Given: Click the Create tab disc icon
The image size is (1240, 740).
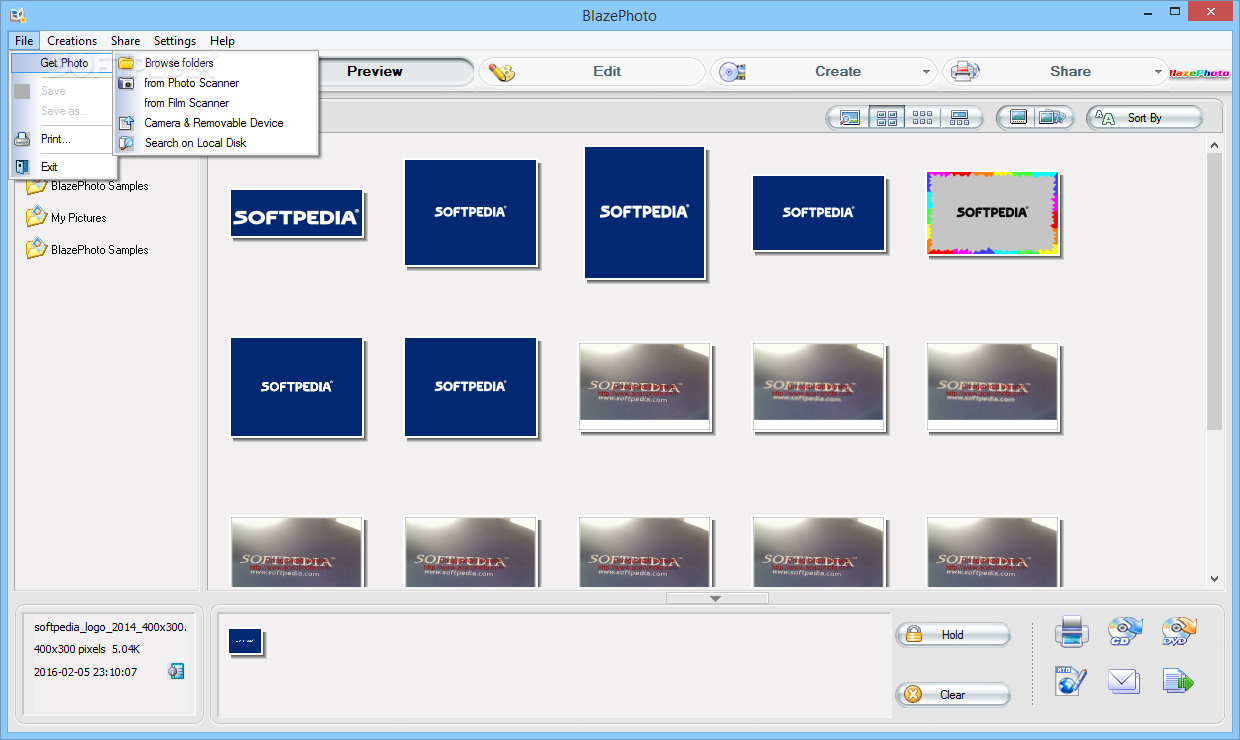Looking at the screenshot, I should coord(733,72).
